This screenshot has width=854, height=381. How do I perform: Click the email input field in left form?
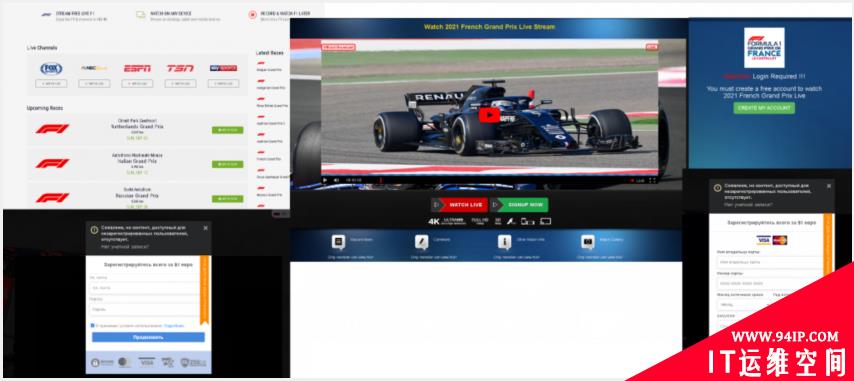(144, 288)
